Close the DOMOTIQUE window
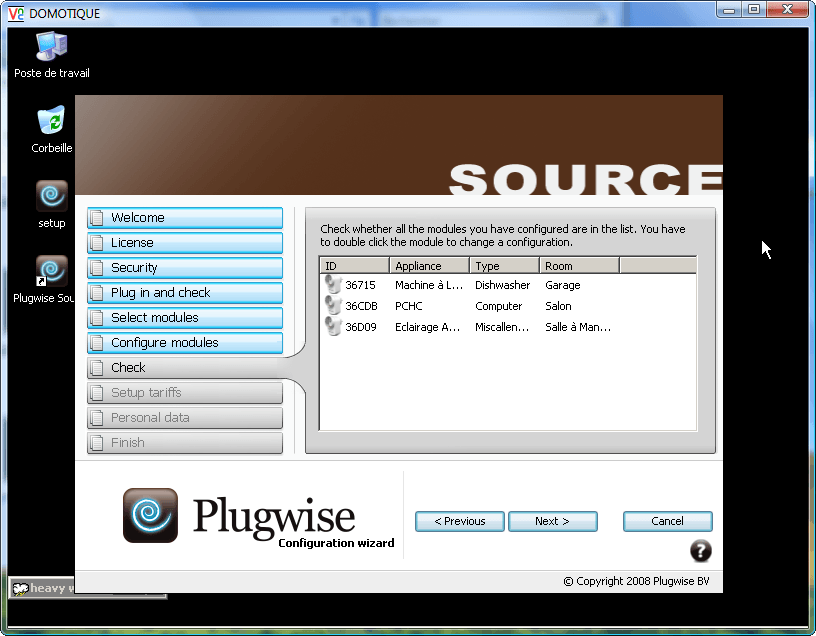The height and width of the screenshot is (636, 816). [x=787, y=10]
